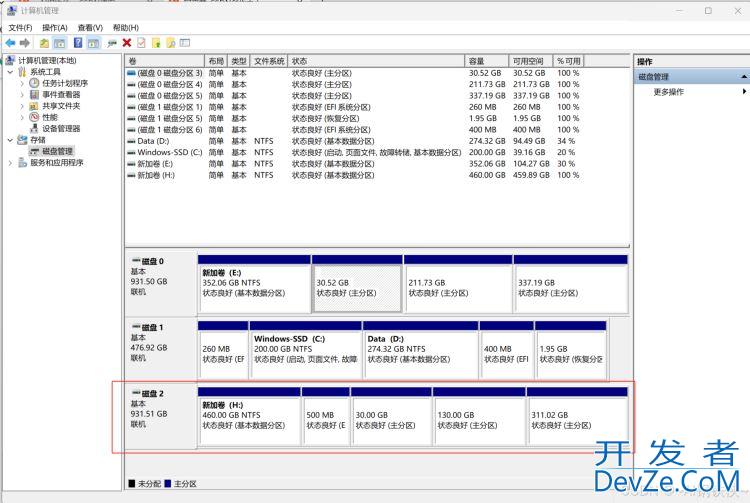The width and height of the screenshot is (750, 503).
Task: Click the Performance (性能) icon in tree
Action: [35, 117]
